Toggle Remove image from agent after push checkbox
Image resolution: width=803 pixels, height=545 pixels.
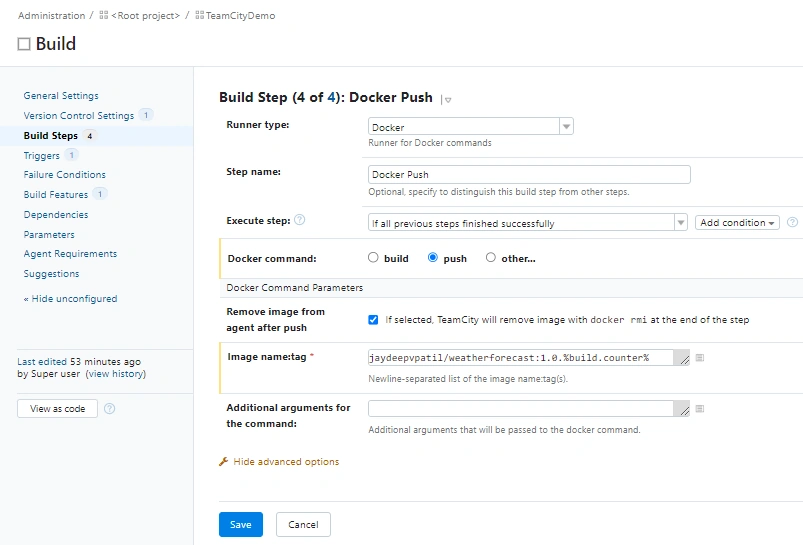(x=373, y=320)
